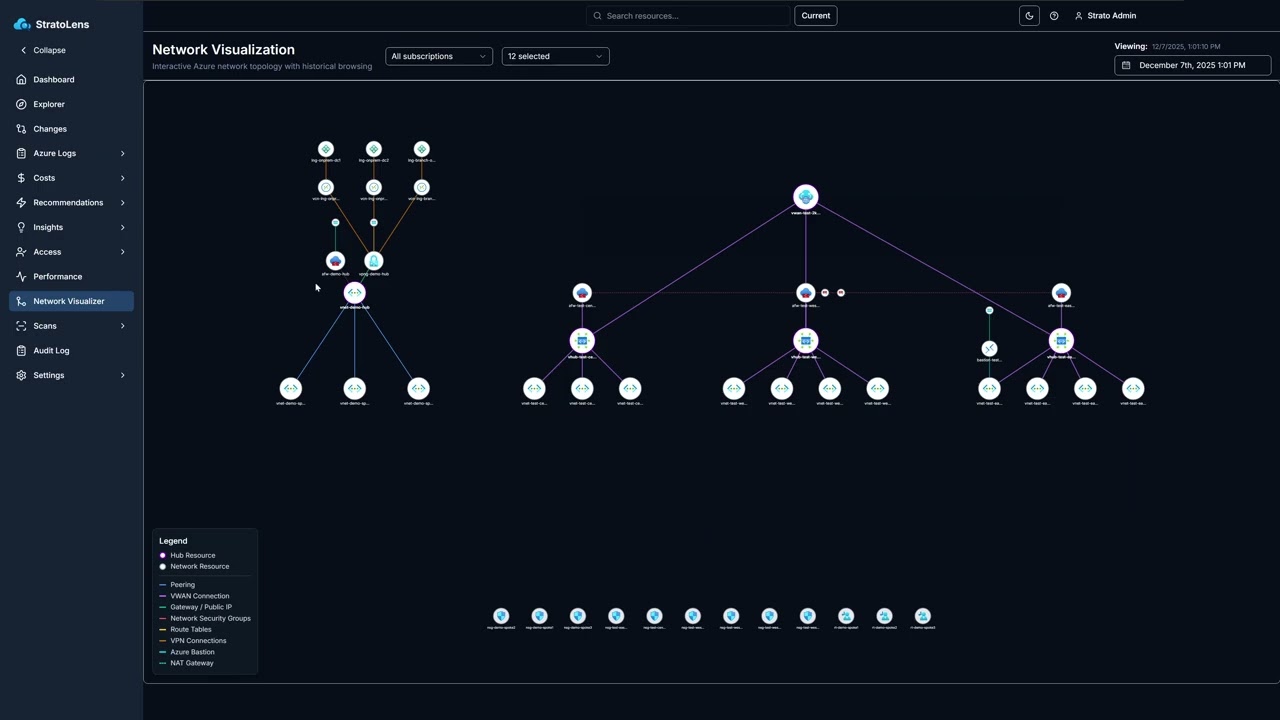Open the Explorer page
This screenshot has width=1280, height=720.
pos(70,104)
